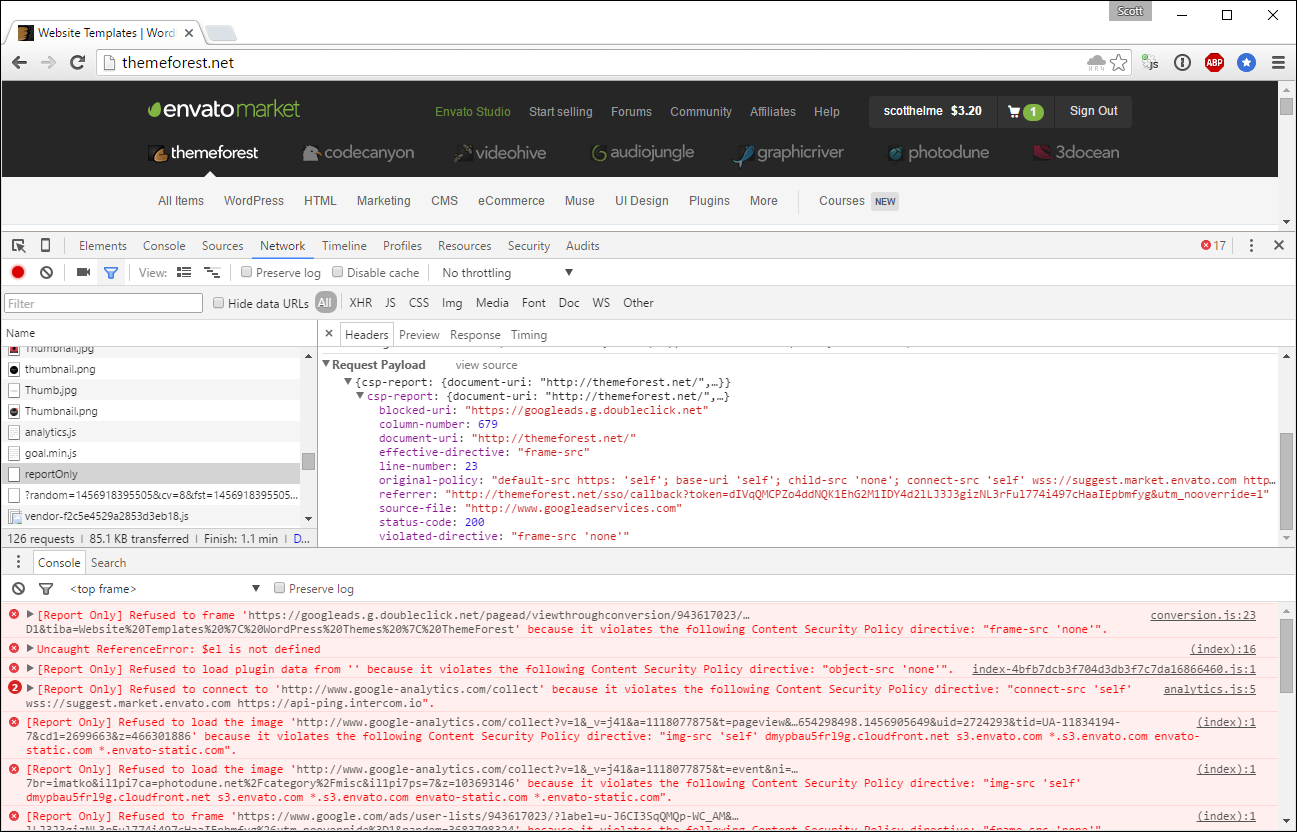This screenshot has height=832, width=1297.
Task: Collapse the csp-report object in Request Payload
Action: coord(360,394)
